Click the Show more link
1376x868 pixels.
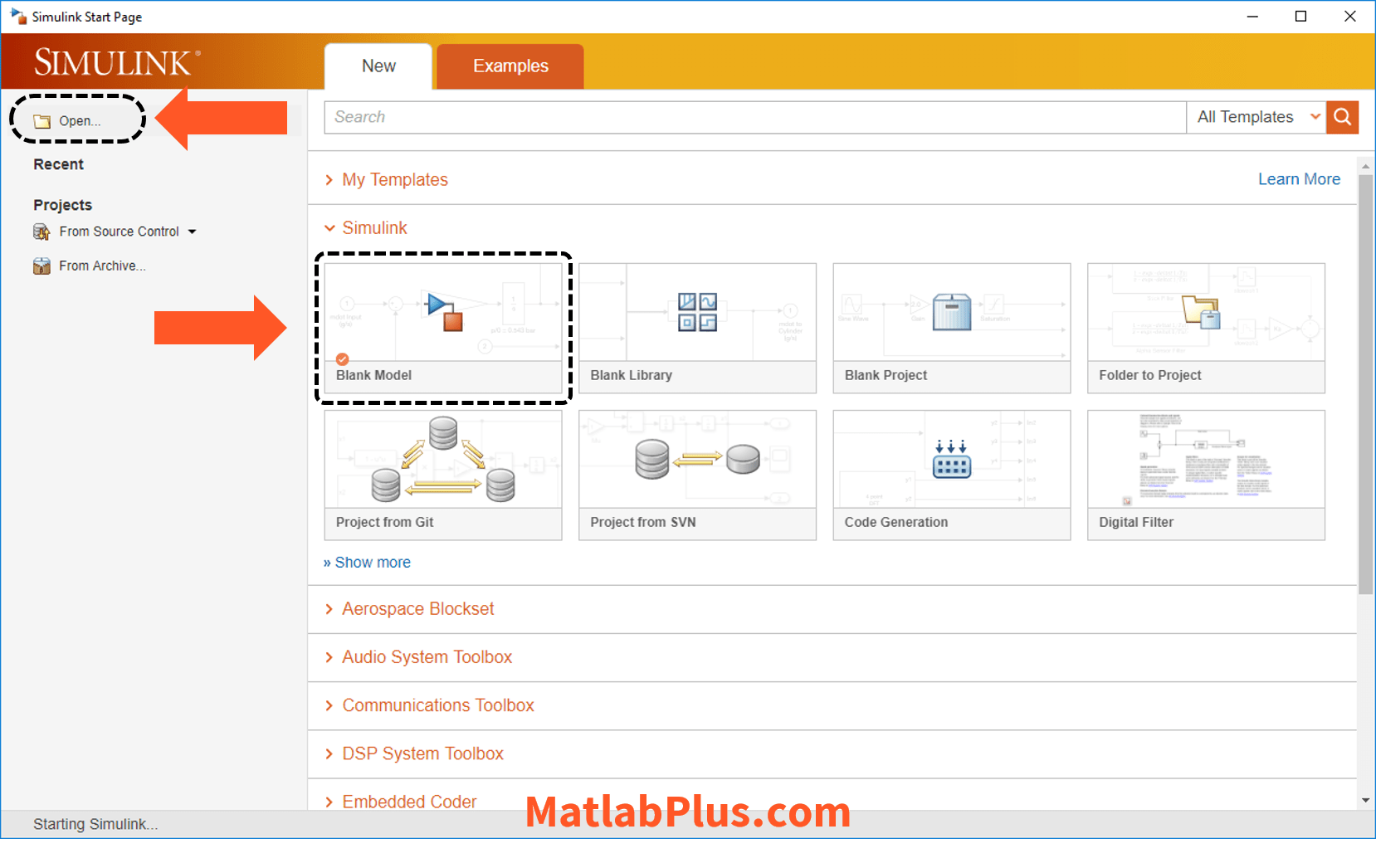(x=367, y=563)
